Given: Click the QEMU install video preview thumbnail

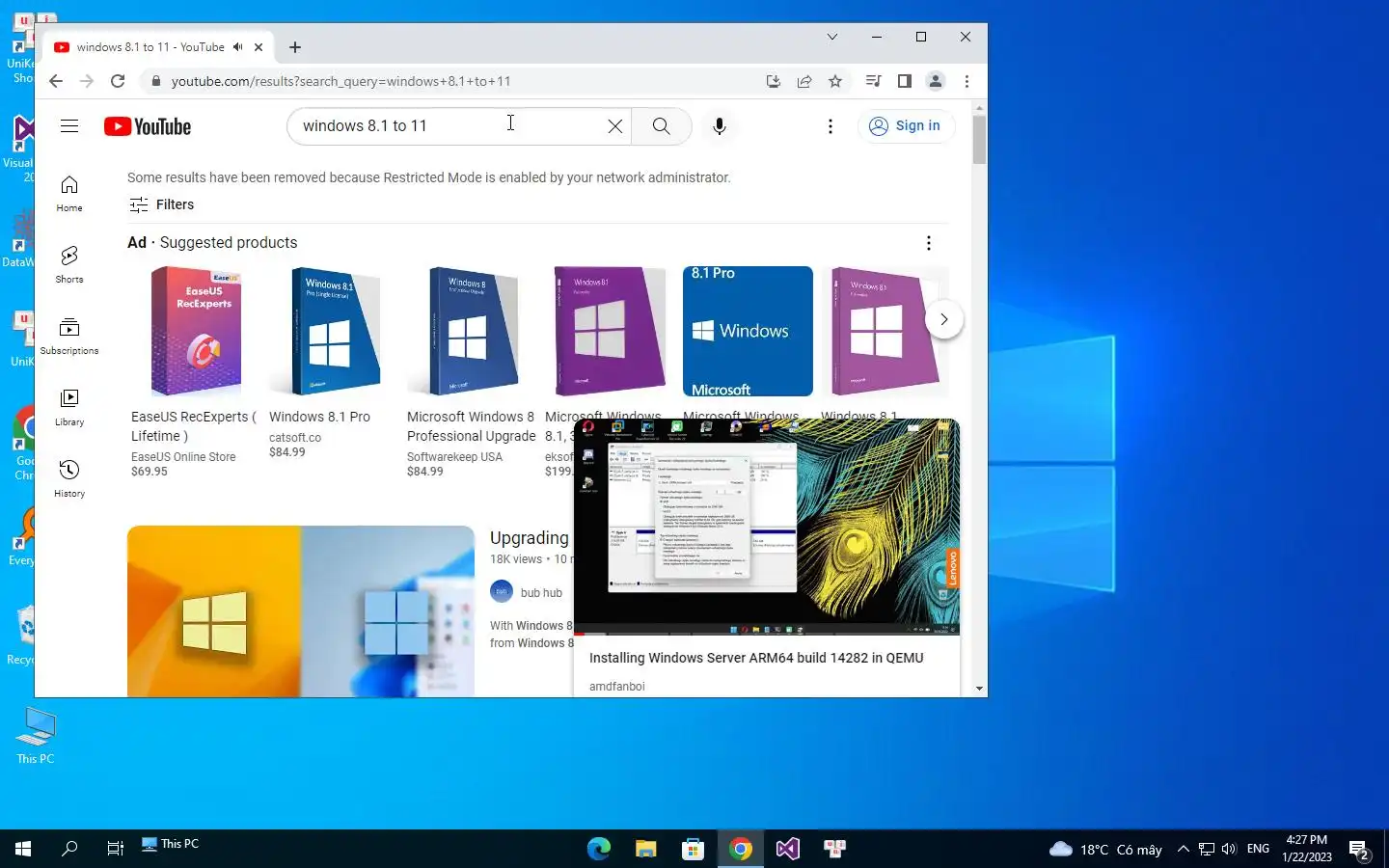Looking at the screenshot, I should (x=767, y=528).
